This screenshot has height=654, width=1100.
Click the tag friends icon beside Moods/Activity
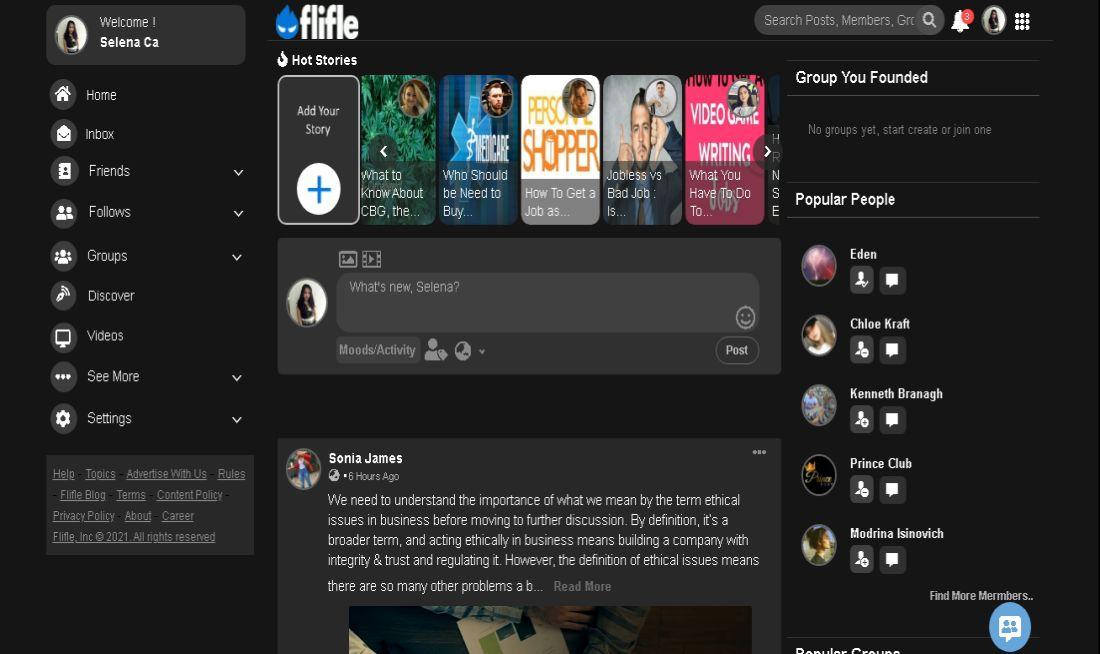pyautogui.click(x=435, y=350)
